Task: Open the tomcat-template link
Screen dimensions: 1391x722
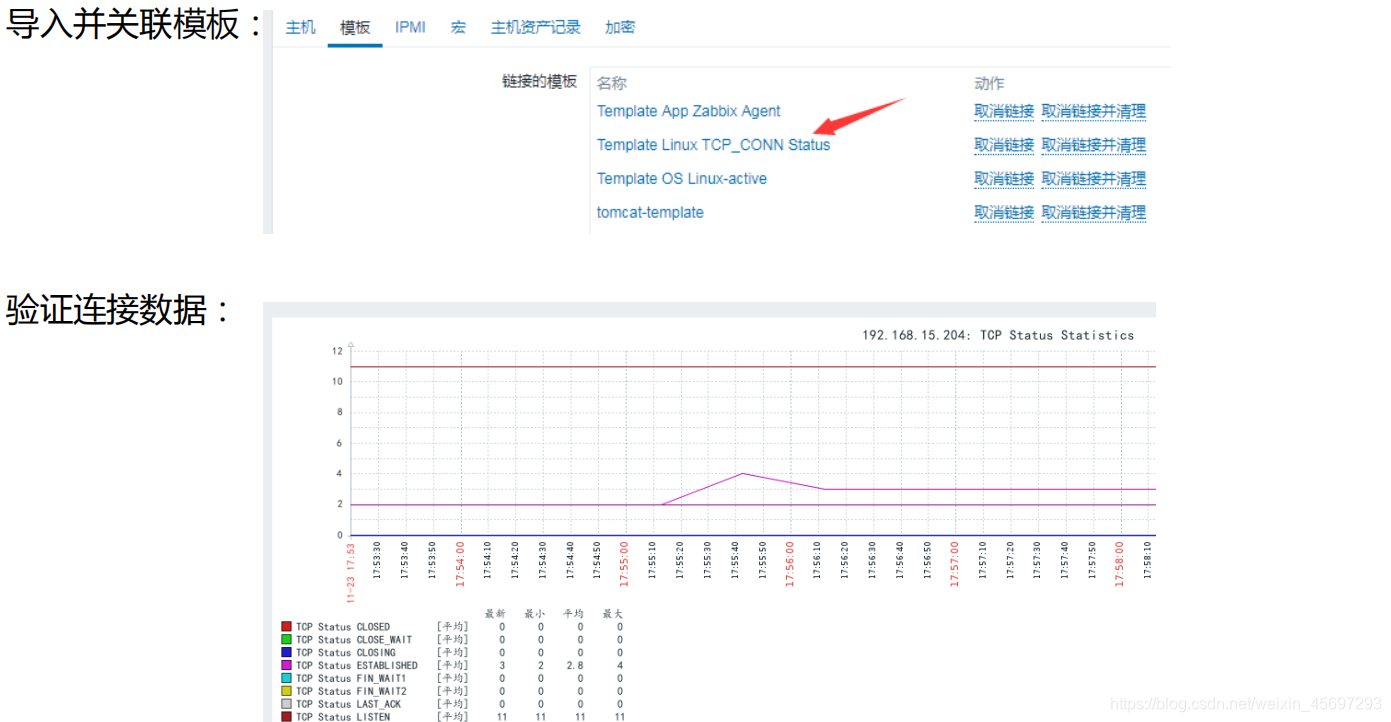Action: point(650,213)
